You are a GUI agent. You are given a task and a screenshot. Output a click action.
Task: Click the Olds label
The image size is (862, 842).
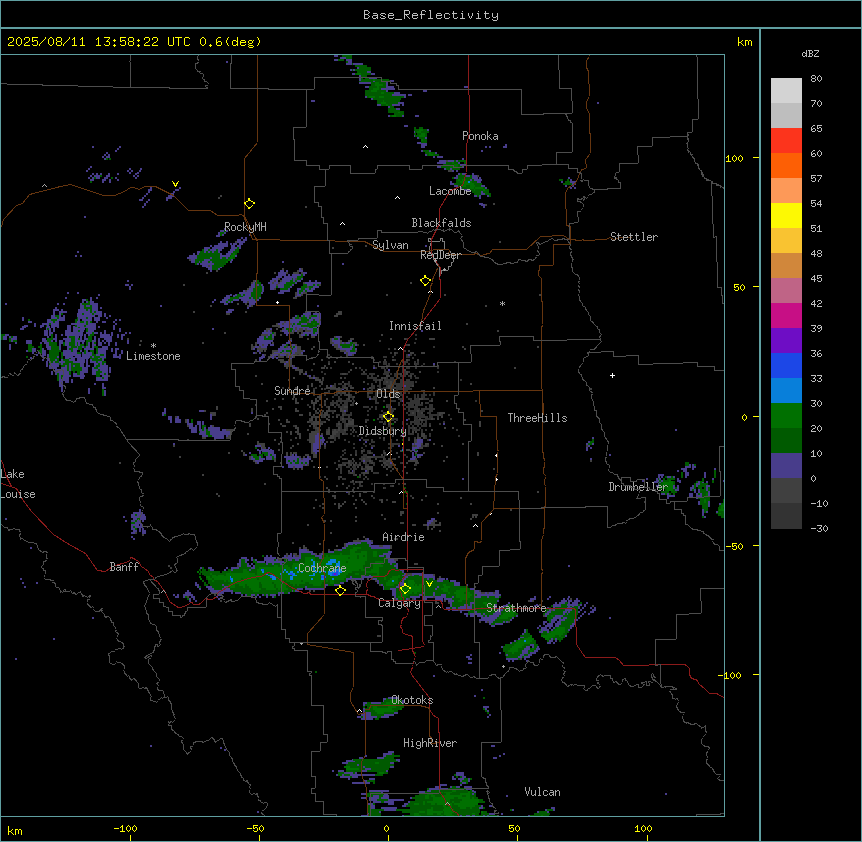click(388, 394)
